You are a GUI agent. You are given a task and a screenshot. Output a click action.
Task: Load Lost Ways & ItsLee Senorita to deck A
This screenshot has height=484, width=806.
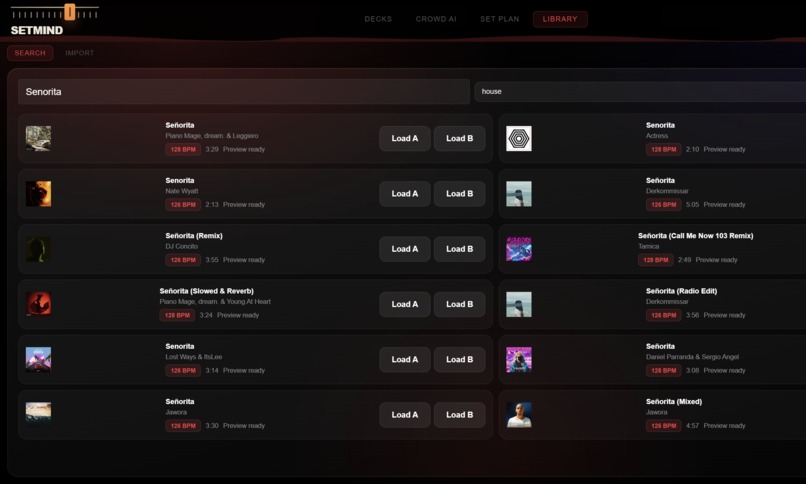(x=405, y=360)
